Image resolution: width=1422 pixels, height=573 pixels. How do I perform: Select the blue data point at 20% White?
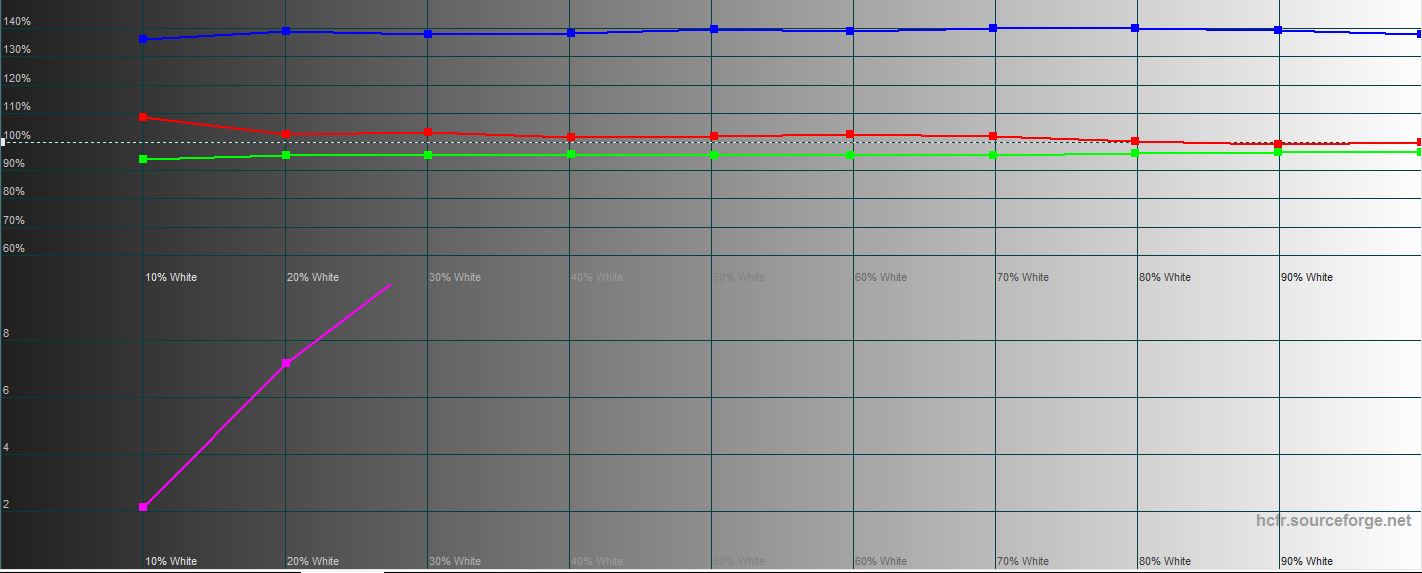[x=286, y=31]
